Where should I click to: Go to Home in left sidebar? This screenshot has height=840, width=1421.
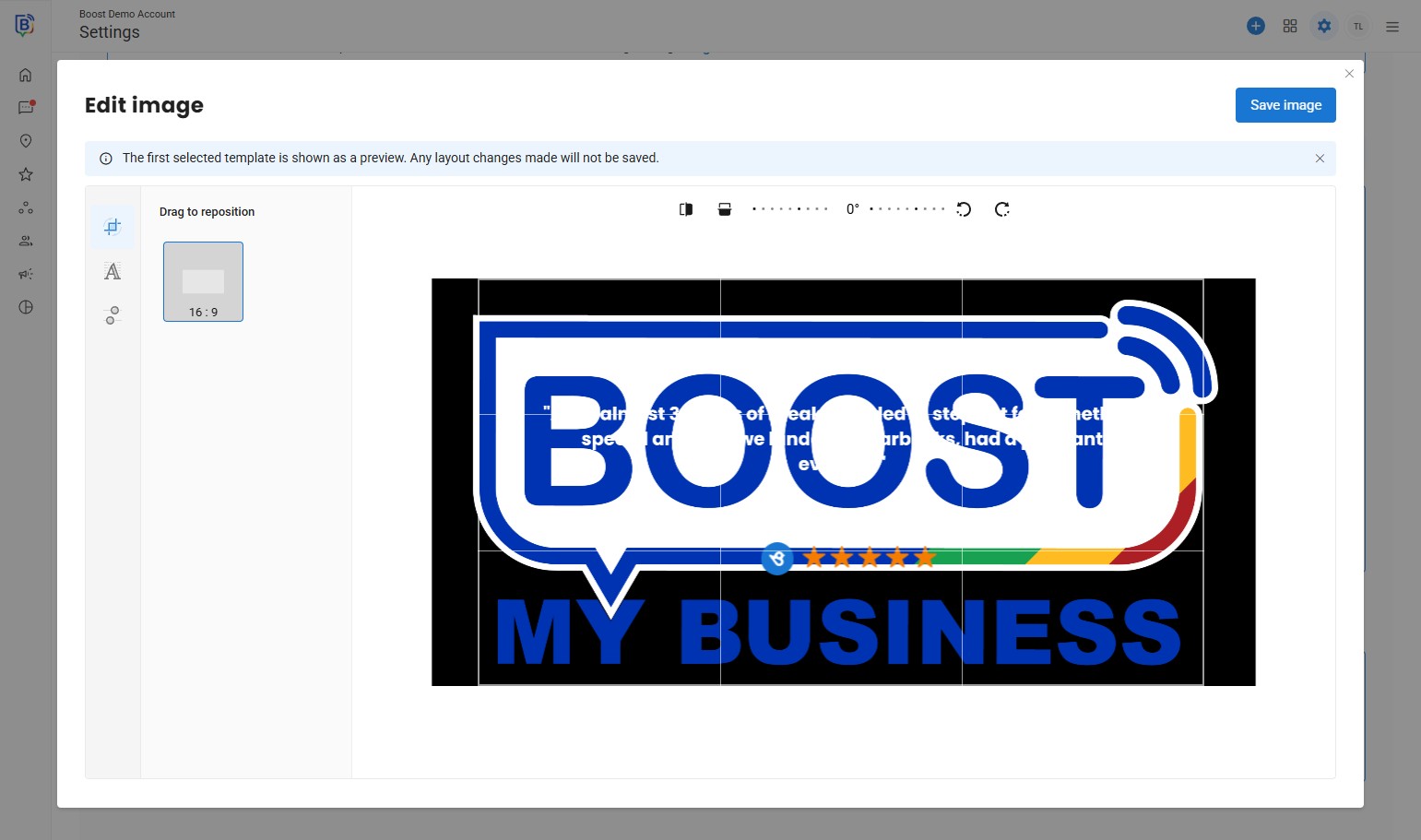point(26,75)
